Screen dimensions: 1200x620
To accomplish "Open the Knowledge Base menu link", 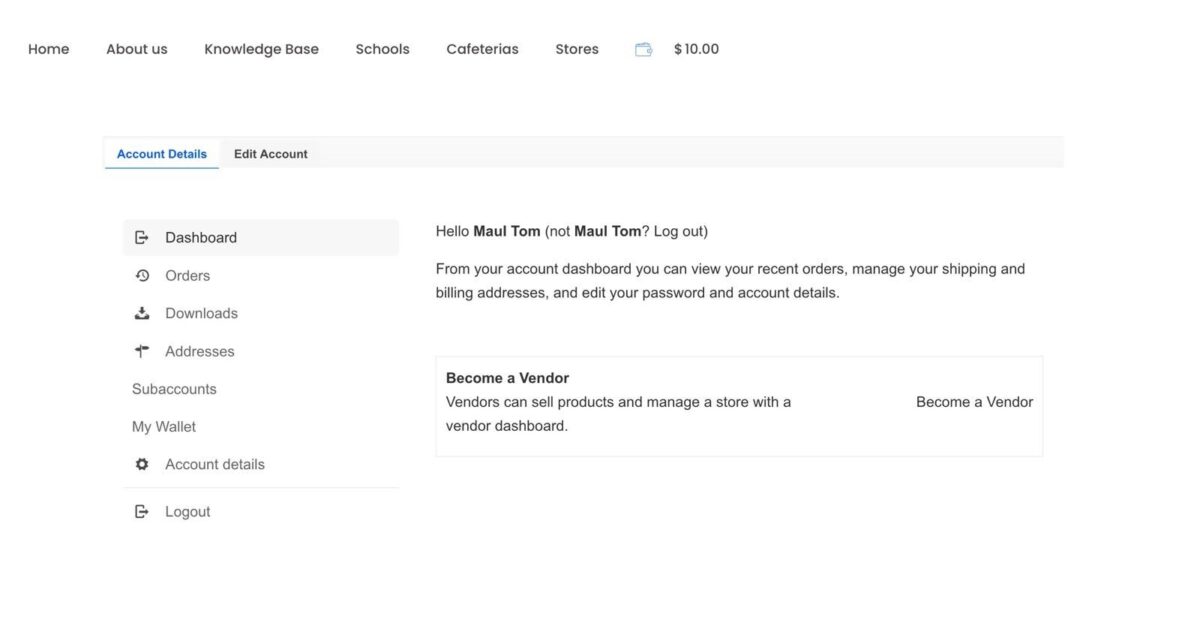I will 261,49.
